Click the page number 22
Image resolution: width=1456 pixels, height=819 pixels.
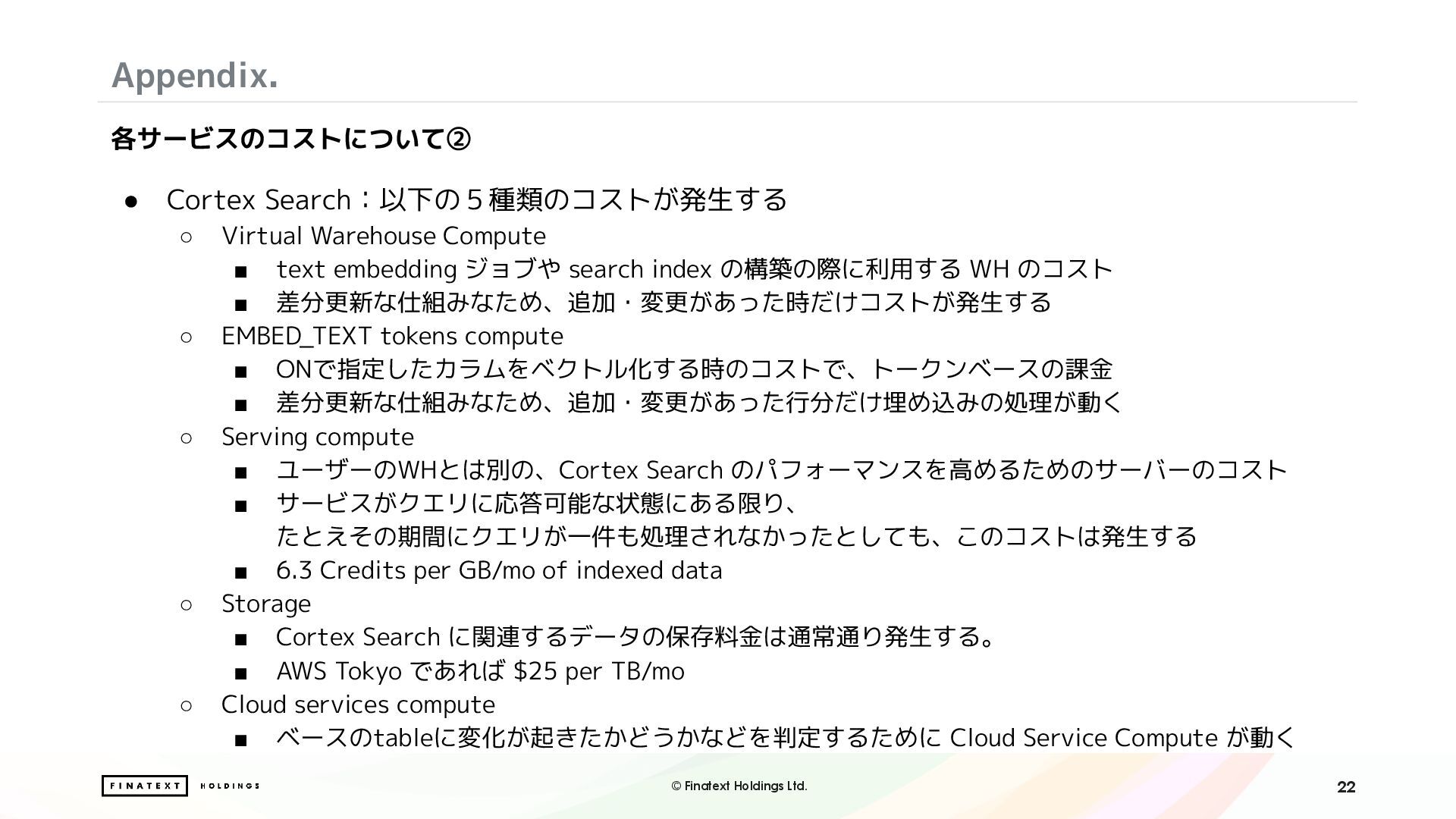tap(1346, 787)
